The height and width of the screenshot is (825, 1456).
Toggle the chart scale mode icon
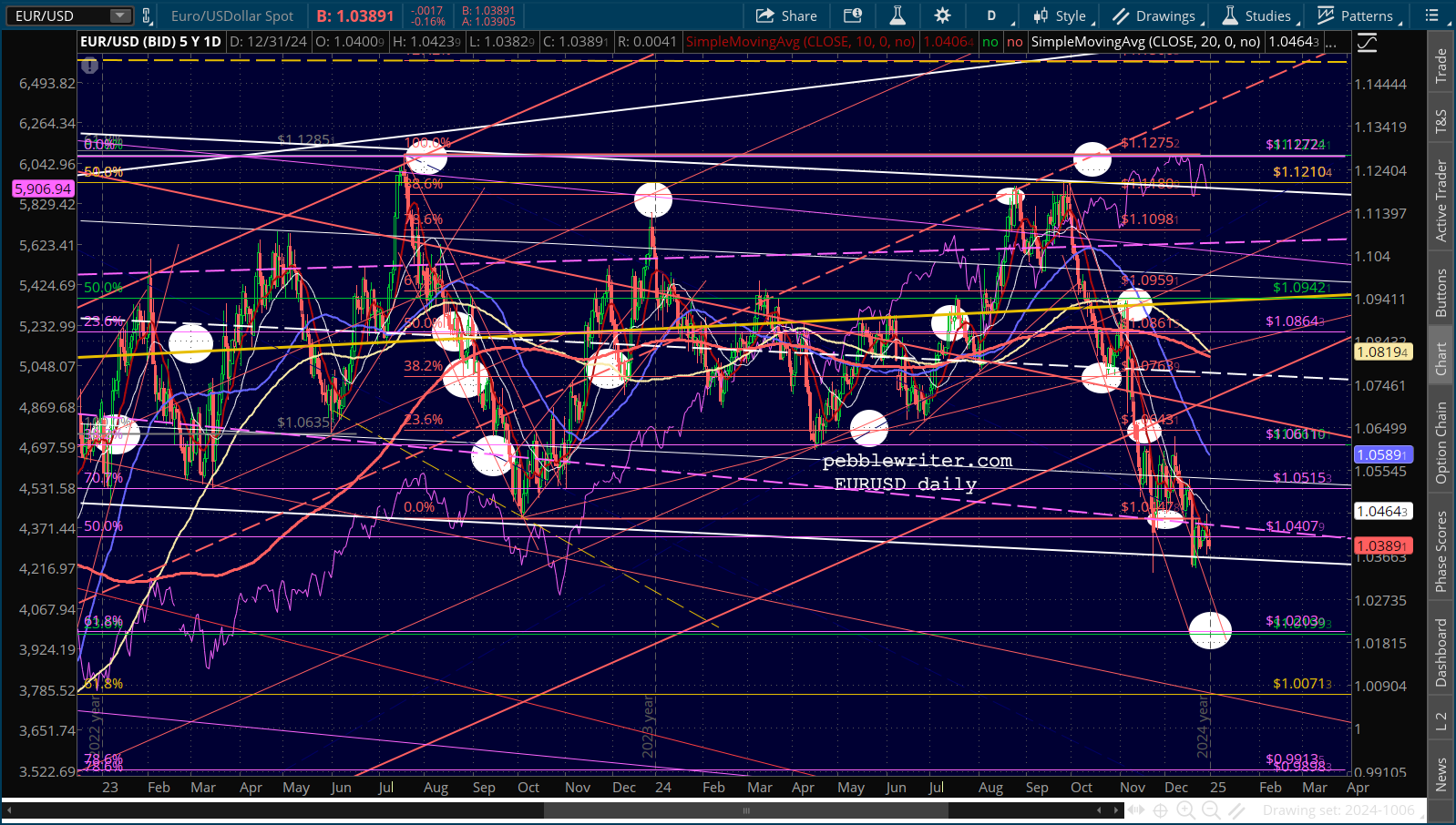(x=1367, y=43)
